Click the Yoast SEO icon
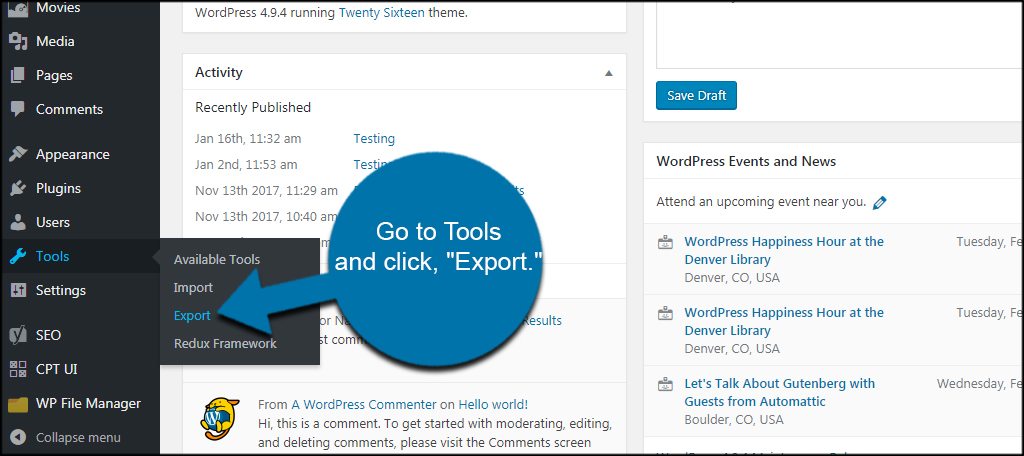Image resolution: width=1024 pixels, height=456 pixels. (18, 335)
